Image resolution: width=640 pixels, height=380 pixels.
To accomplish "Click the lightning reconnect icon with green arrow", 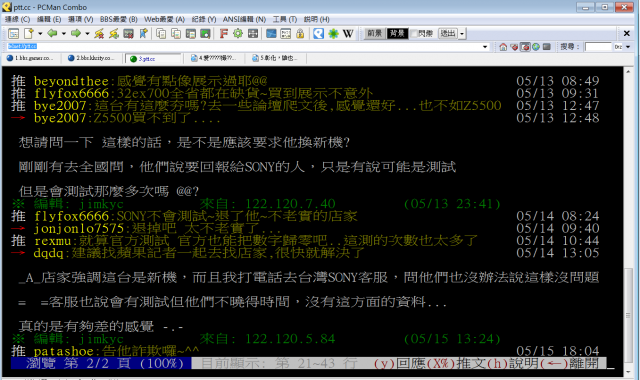I will pyautogui.click(x=114, y=33).
